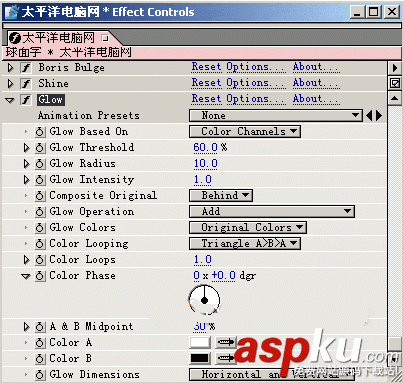Image resolution: width=404 pixels, height=383 pixels.
Task: Click Composite Original stopwatch icon
Action: click(40, 196)
